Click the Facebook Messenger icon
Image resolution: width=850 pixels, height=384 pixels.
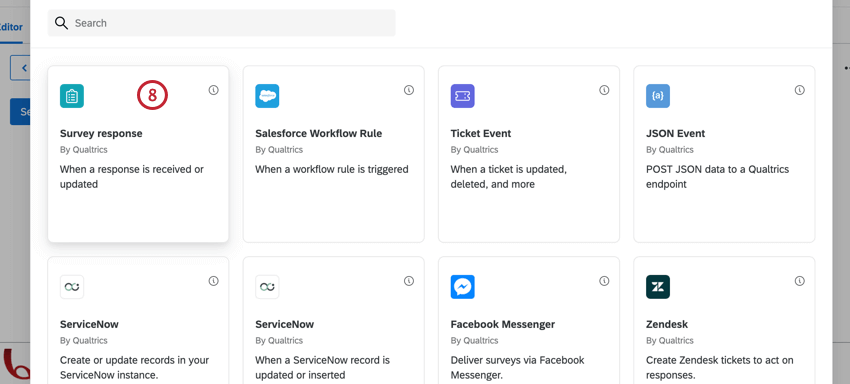(462, 287)
